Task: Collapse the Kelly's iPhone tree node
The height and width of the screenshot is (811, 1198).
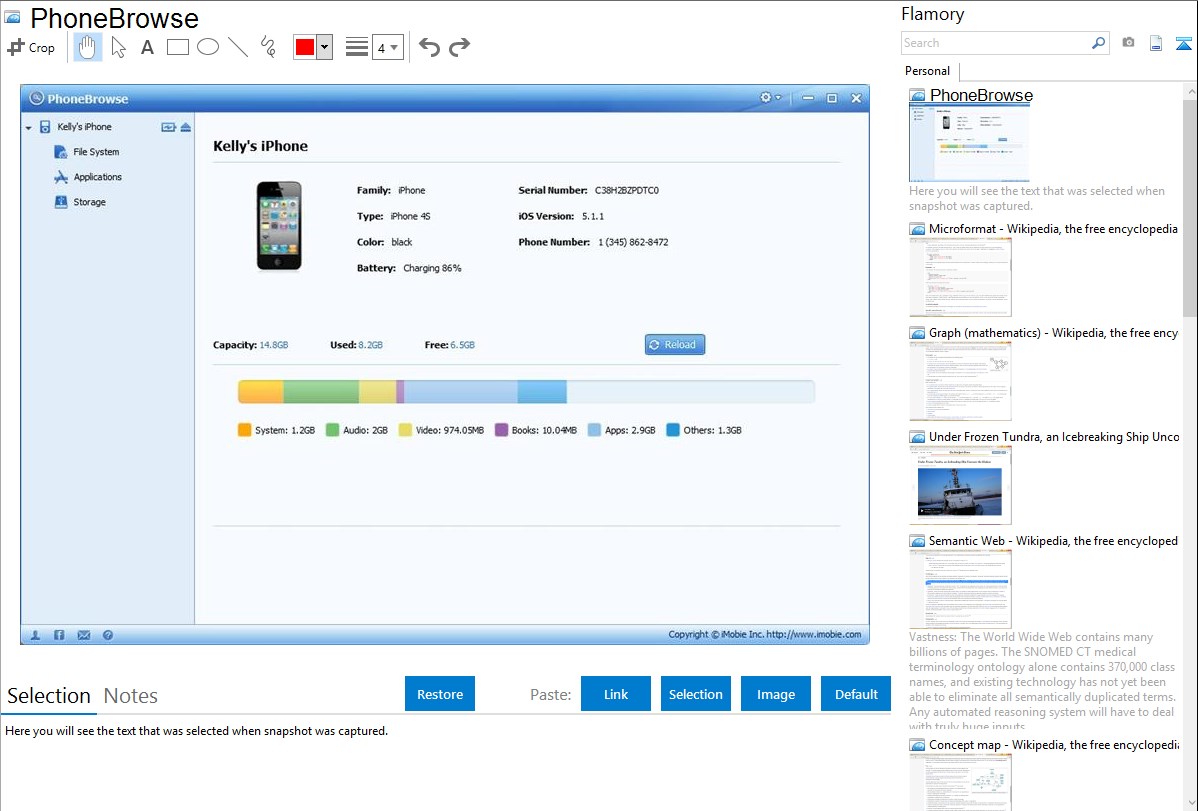Action: point(28,128)
